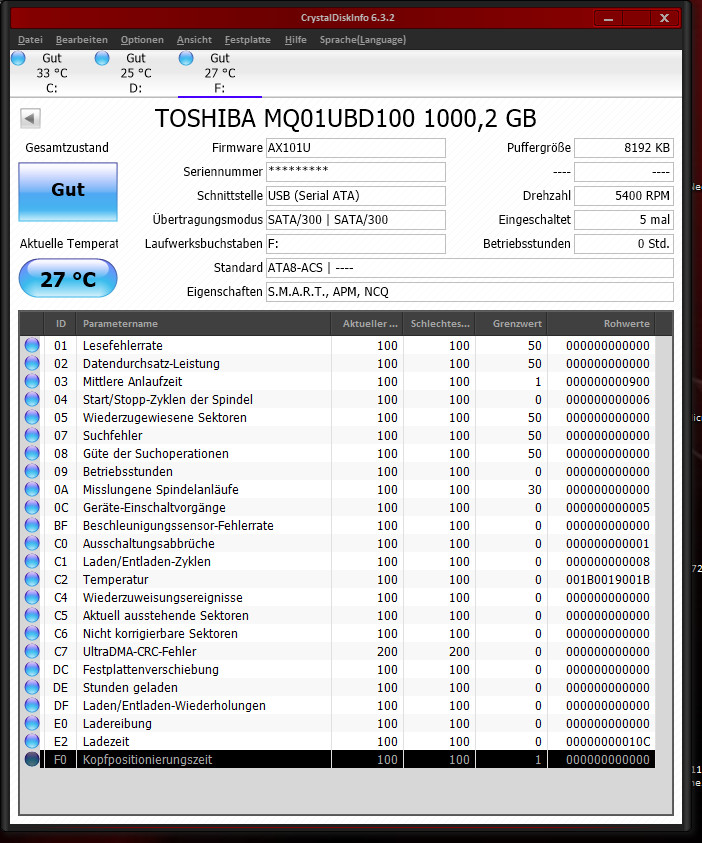The image size is (702, 843).
Task: Click status icon of Stunden geladen row
Action: point(32,688)
